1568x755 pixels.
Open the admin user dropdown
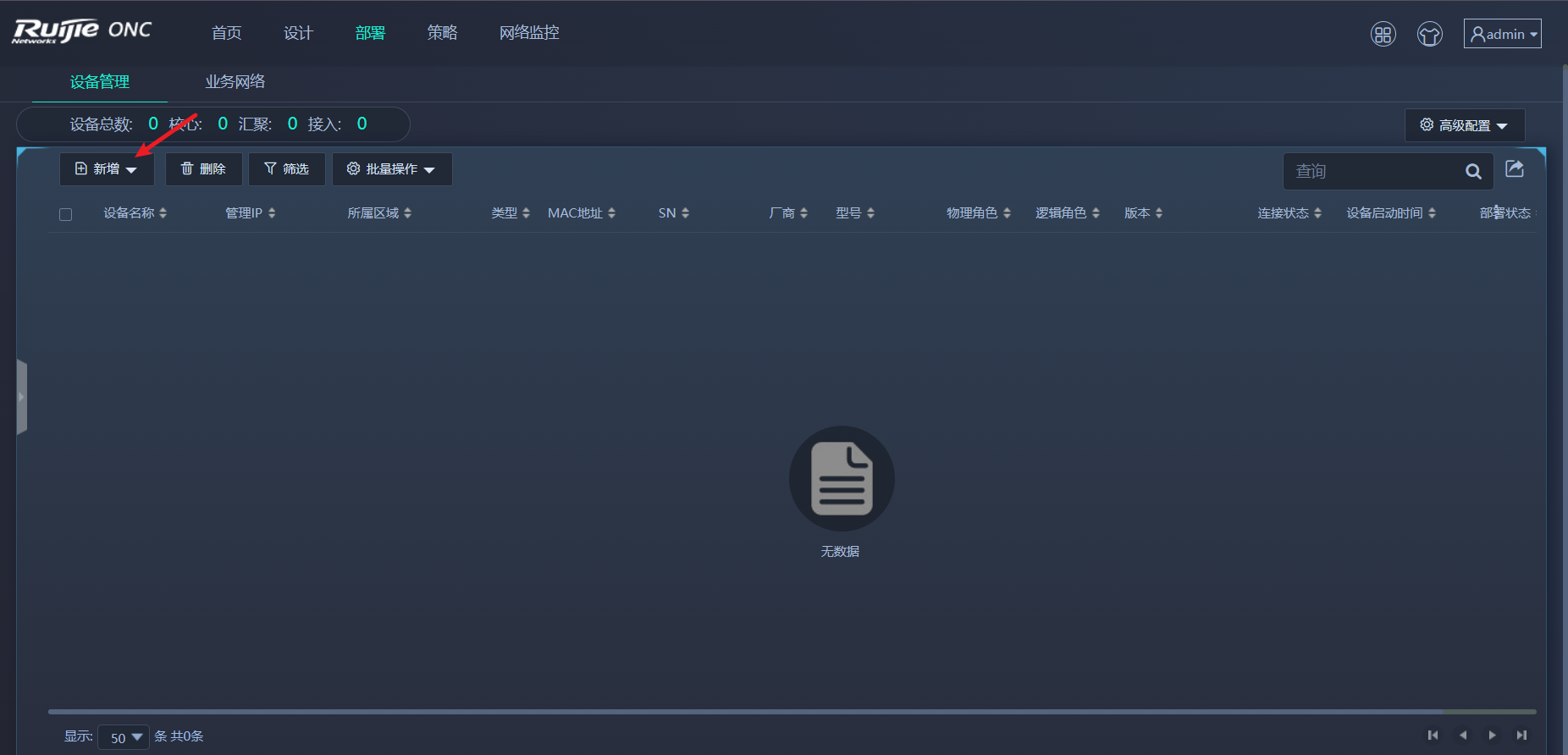click(x=1503, y=34)
